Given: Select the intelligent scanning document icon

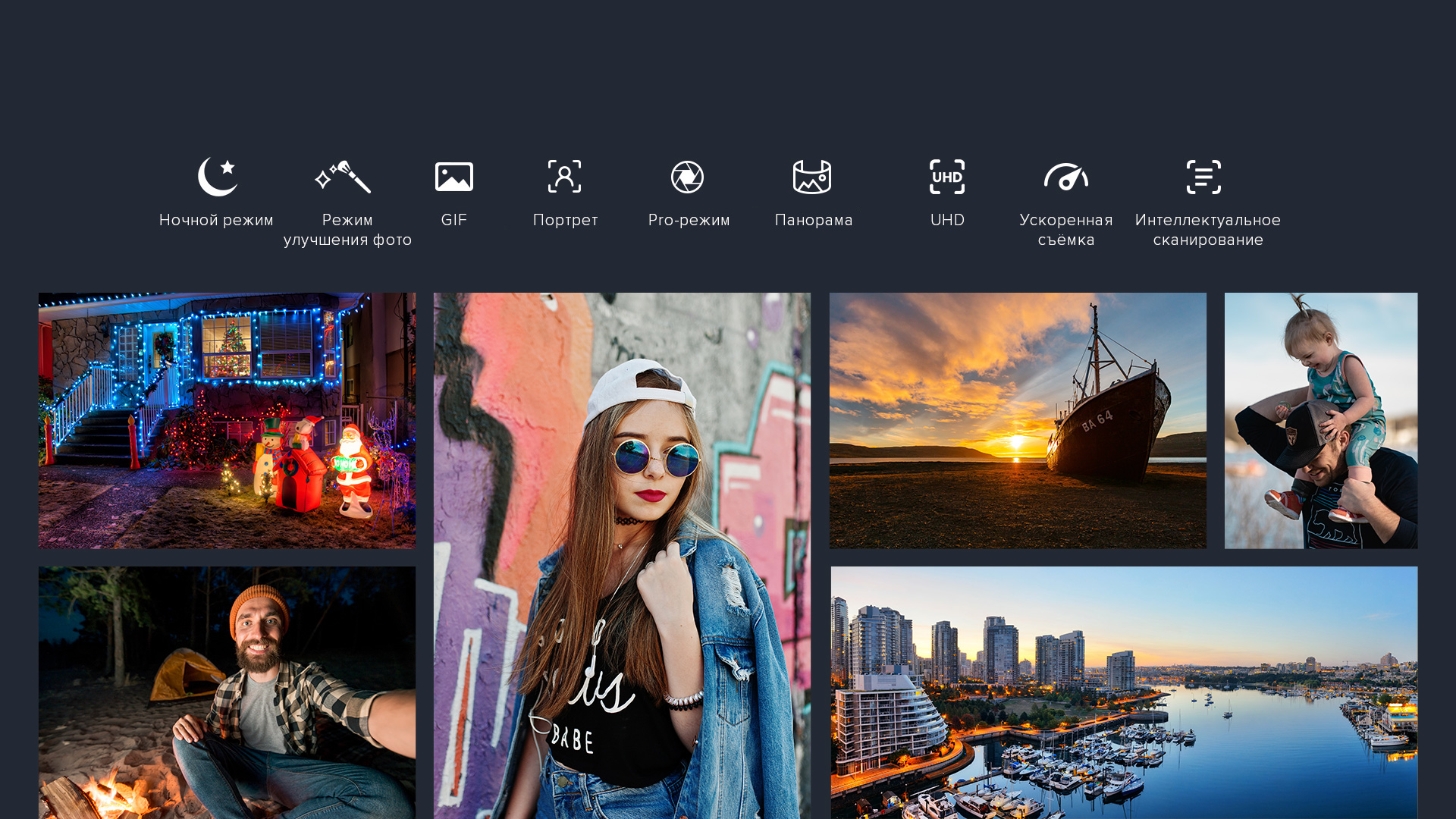Looking at the screenshot, I should tap(1203, 177).
